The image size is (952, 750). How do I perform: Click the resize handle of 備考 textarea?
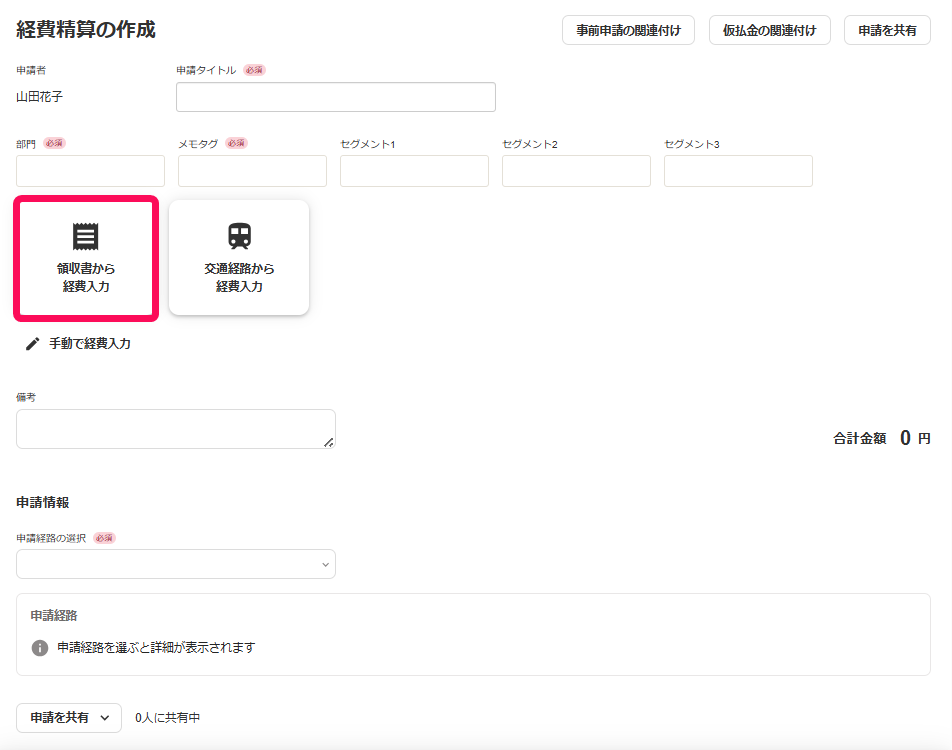coord(328,443)
